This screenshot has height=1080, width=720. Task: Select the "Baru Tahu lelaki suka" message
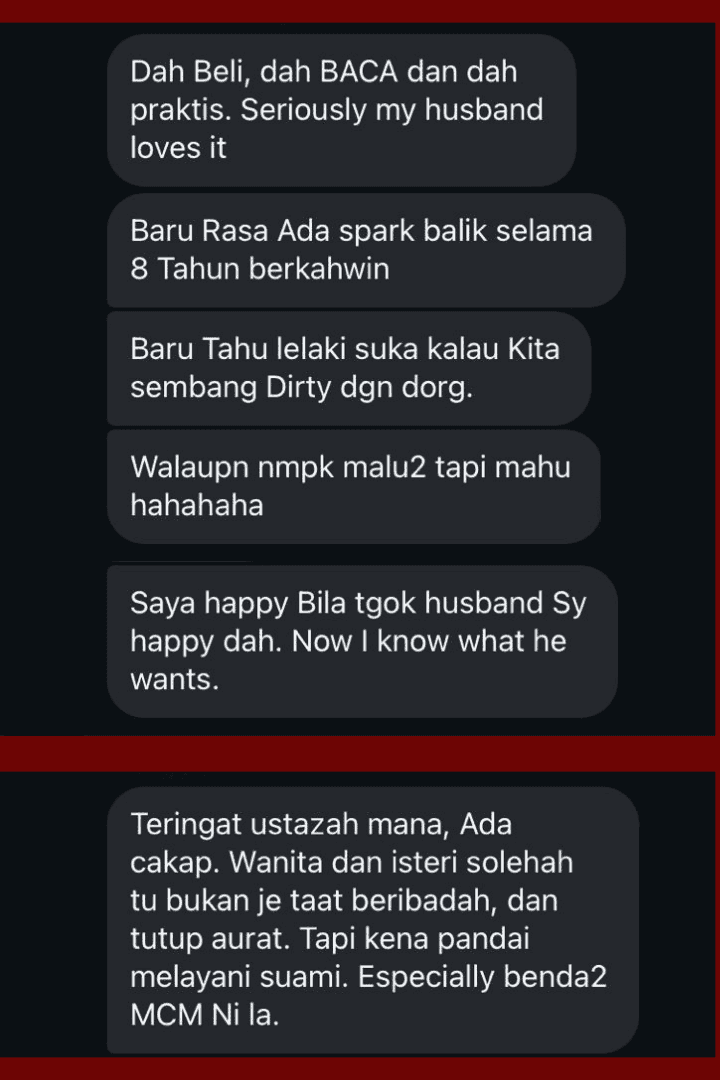click(349, 368)
